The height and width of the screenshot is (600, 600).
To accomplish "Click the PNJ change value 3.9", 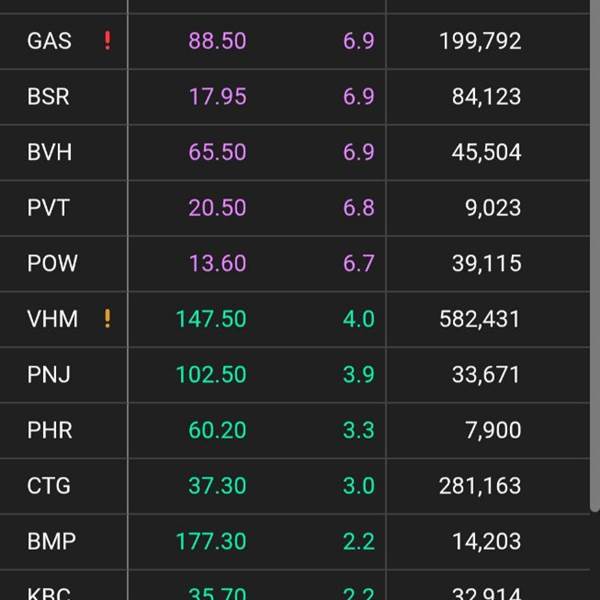I will coord(358,375).
